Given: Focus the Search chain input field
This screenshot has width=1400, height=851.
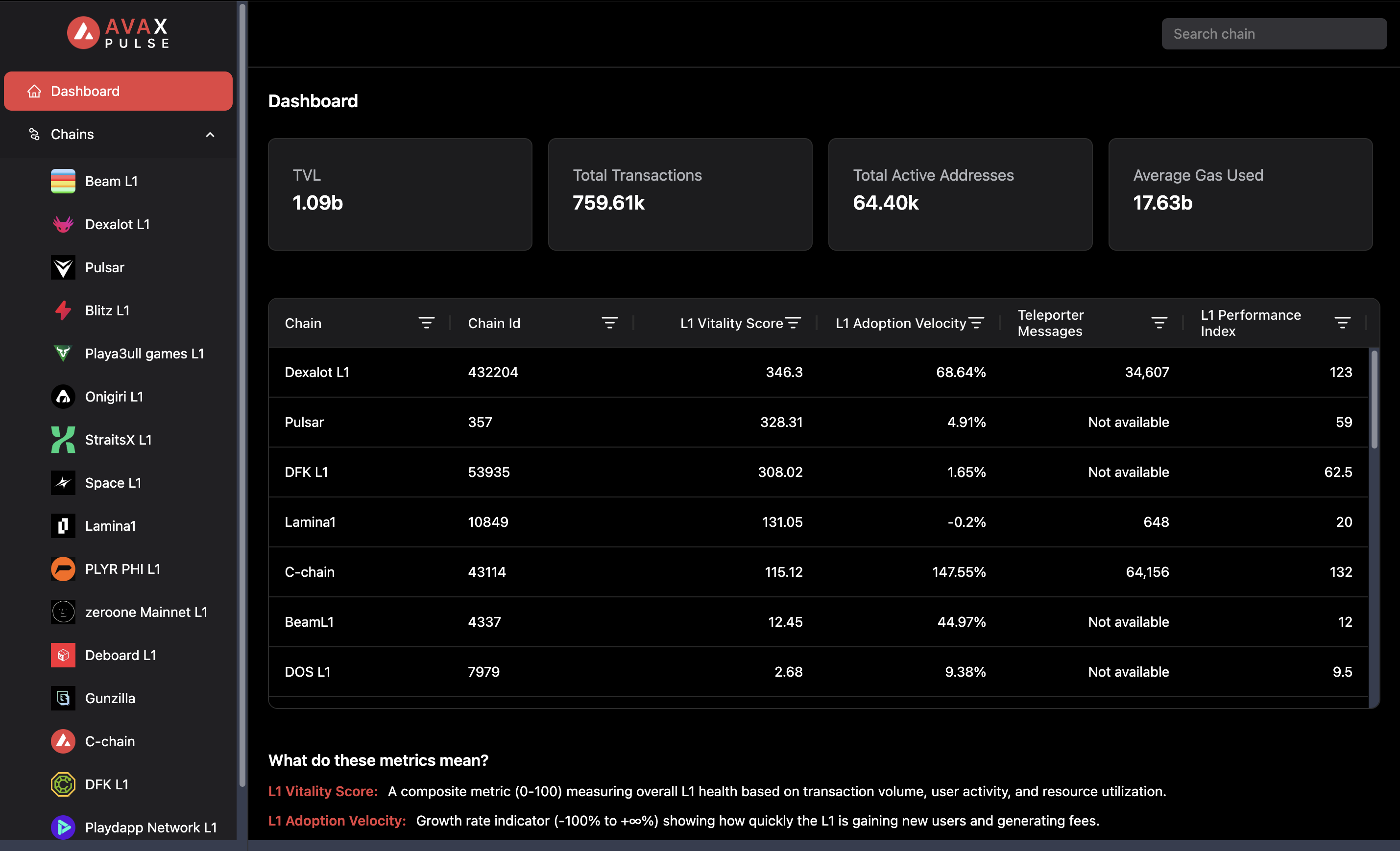Looking at the screenshot, I should [1274, 34].
